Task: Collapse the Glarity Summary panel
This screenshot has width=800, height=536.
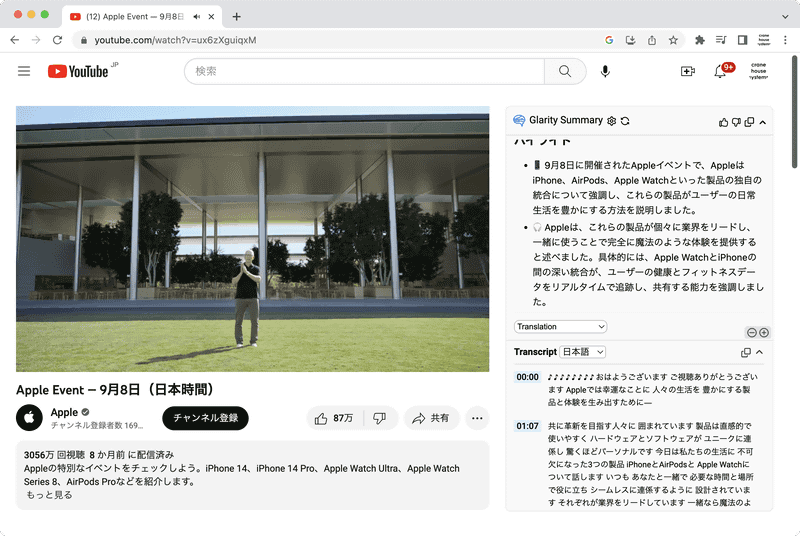Action: [763, 122]
